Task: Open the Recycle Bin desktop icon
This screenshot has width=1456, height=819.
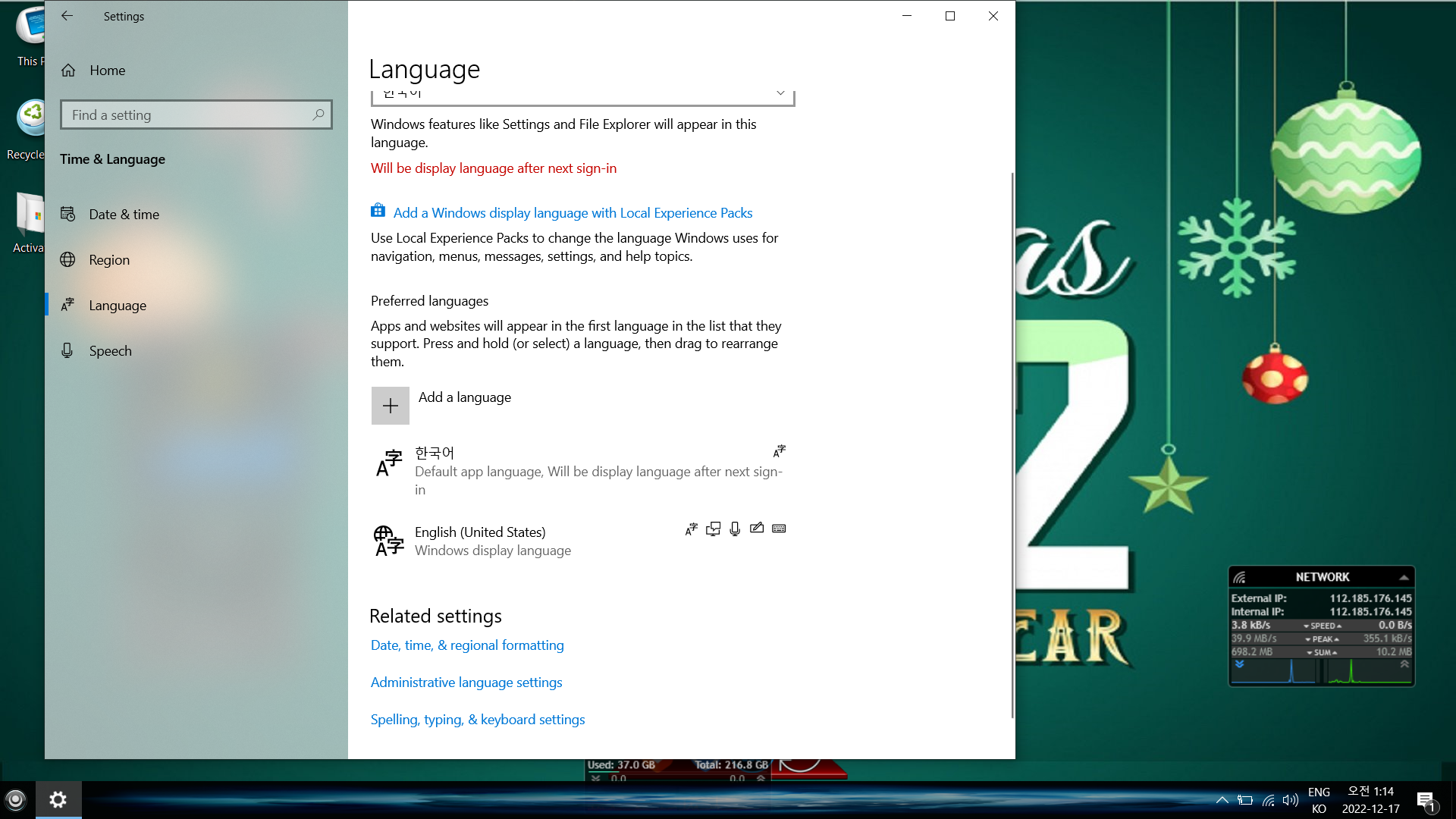Action: pyautogui.click(x=27, y=130)
